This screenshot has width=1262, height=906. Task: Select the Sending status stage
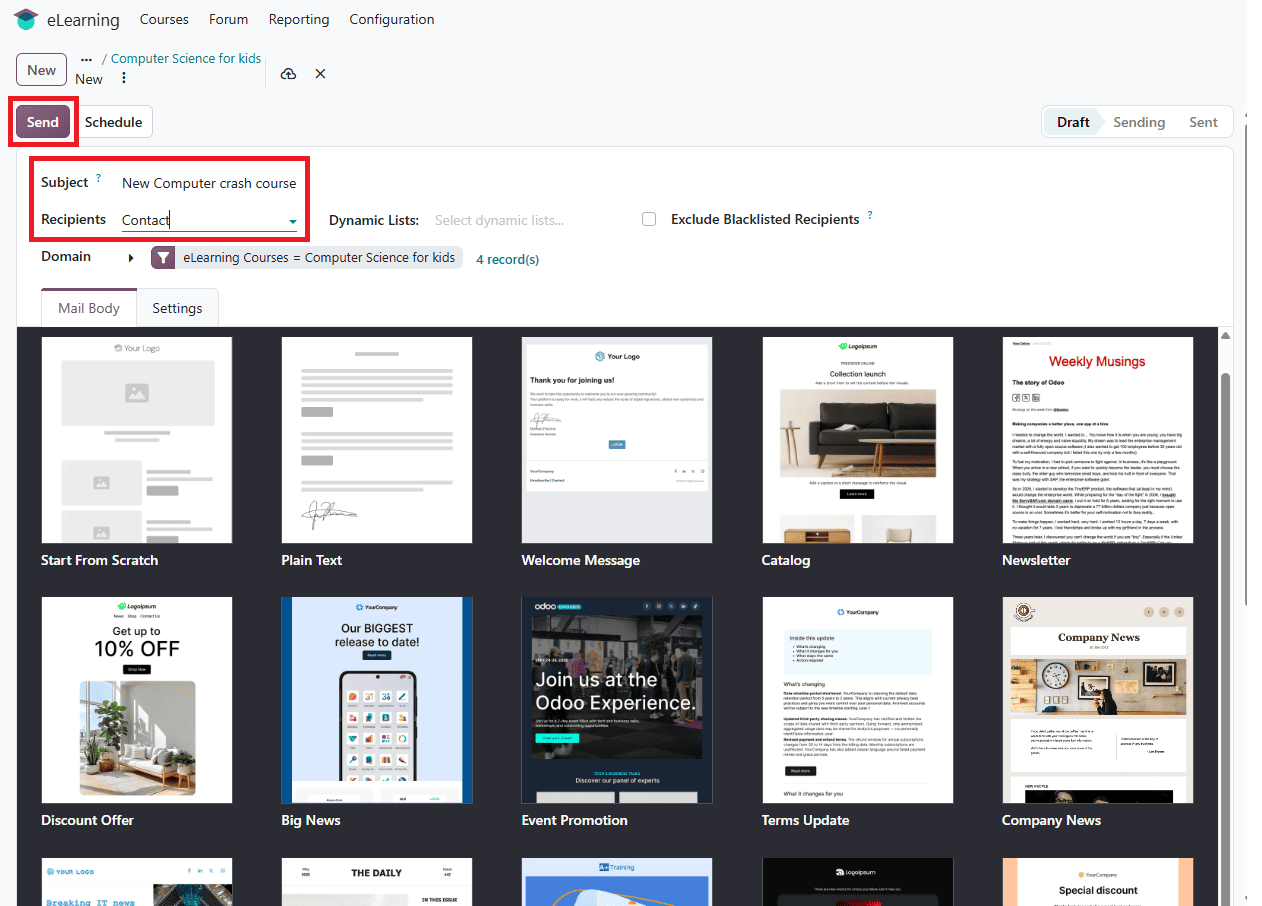[x=1139, y=122]
